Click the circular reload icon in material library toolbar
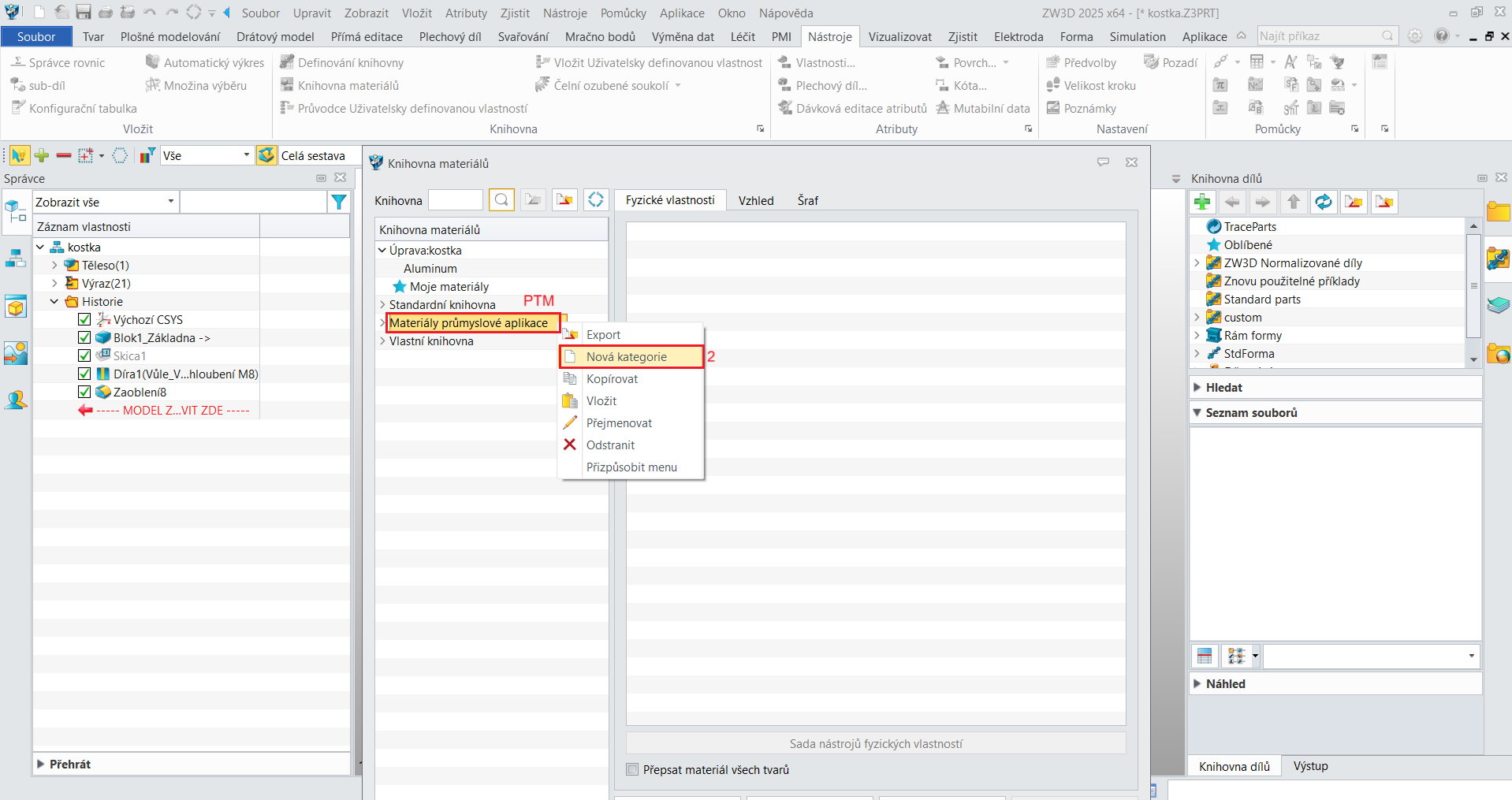Image resolution: width=1512 pixels, height=800 pixels. click(x=596, y=200)
